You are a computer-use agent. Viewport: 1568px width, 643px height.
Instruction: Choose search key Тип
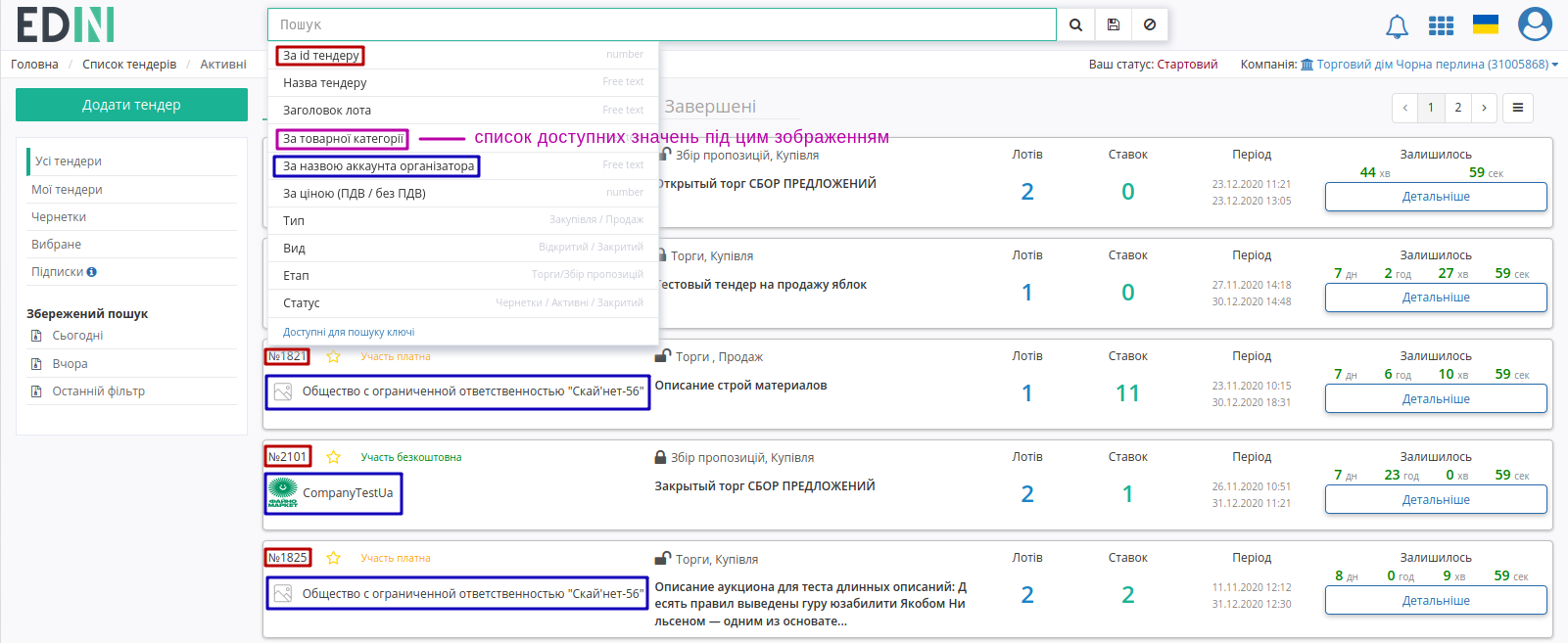[x=463, y=220]
